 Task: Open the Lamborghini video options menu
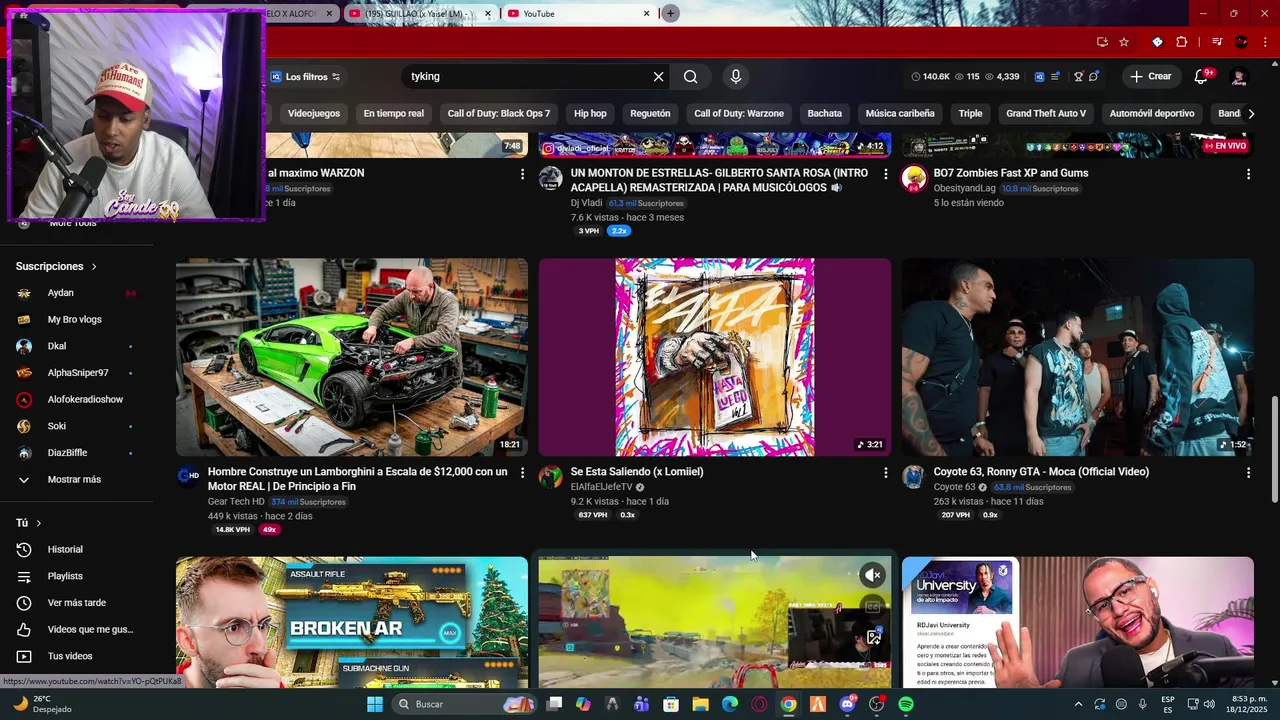[522, 472]
